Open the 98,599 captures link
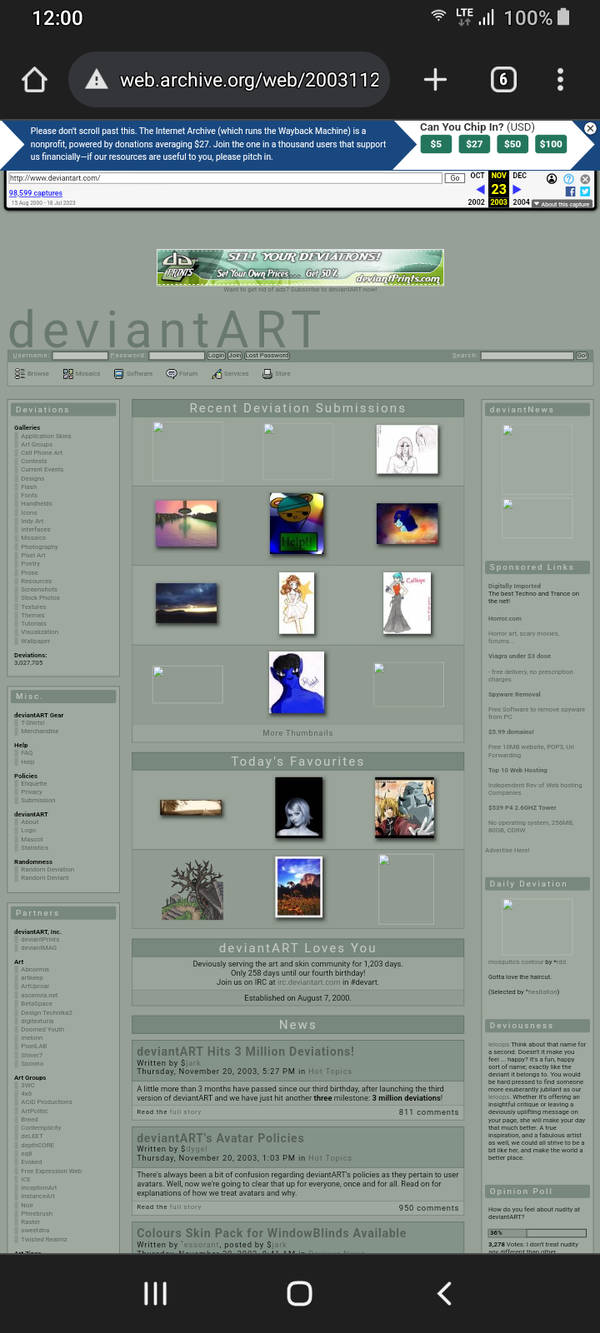 pos(35,193)
